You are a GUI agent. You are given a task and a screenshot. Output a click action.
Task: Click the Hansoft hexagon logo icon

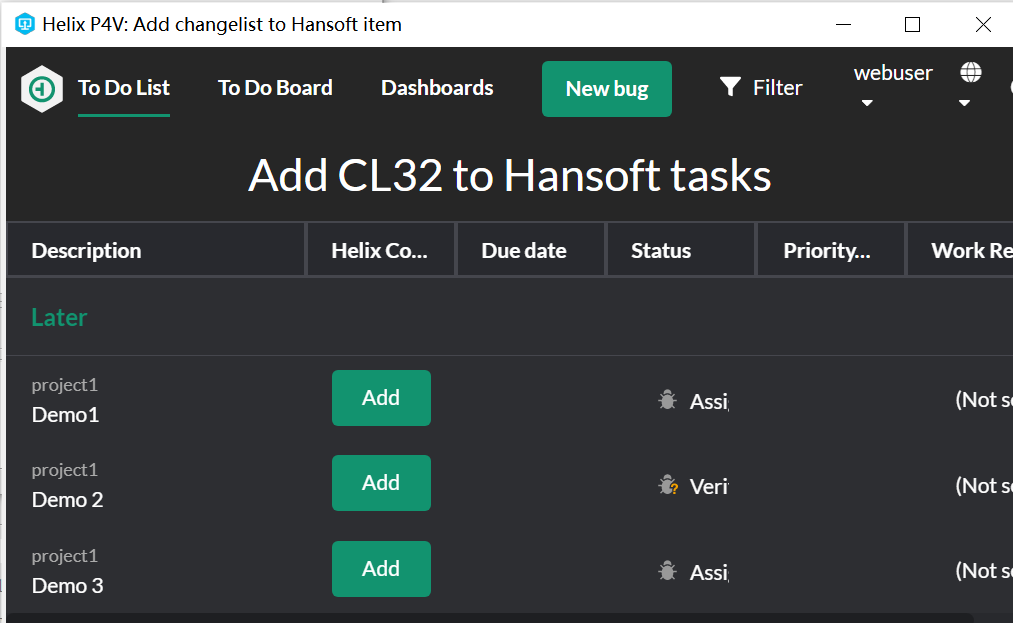[x=42, y=89]
